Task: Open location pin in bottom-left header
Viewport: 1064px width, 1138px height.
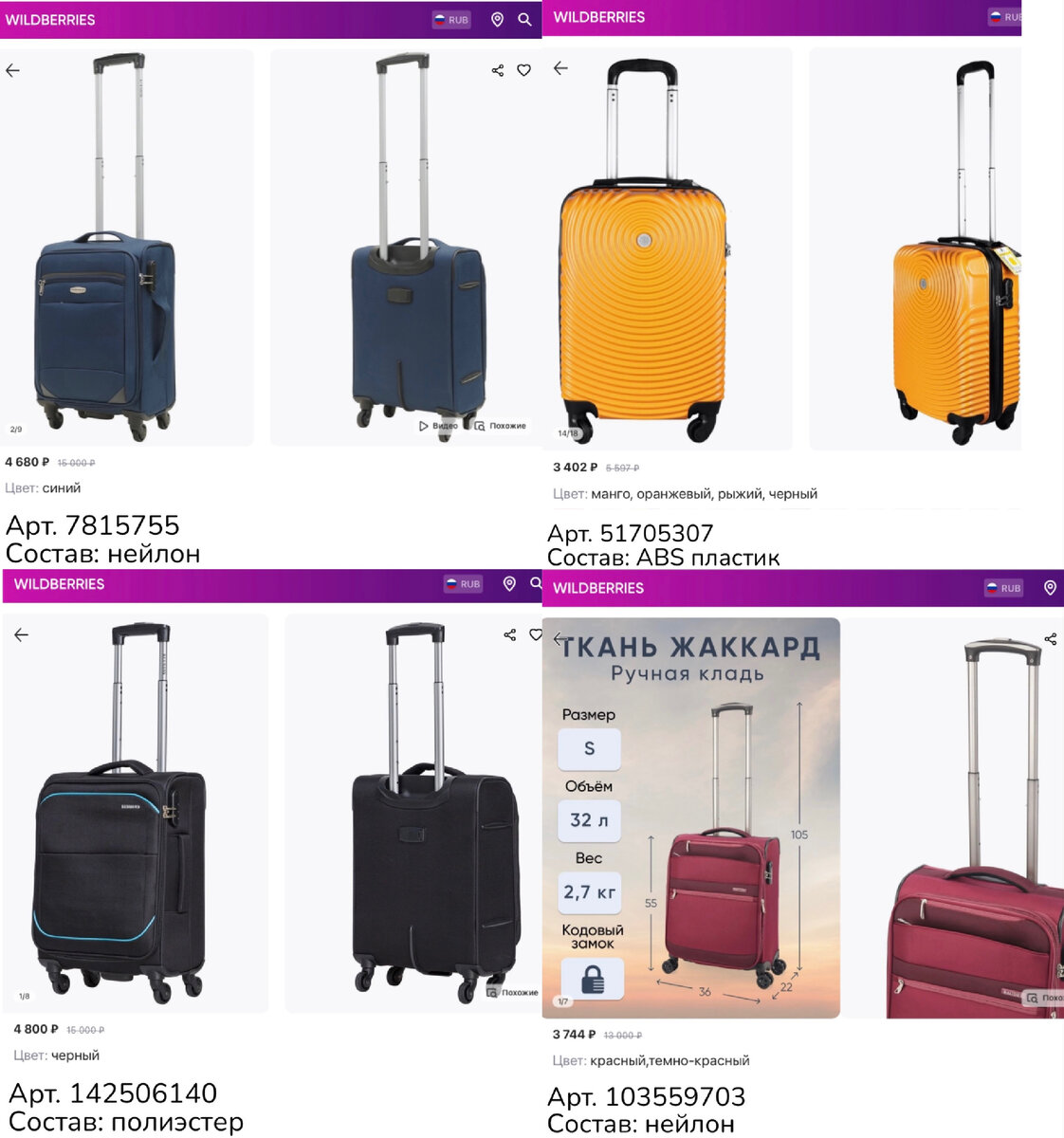Action: 509,583
